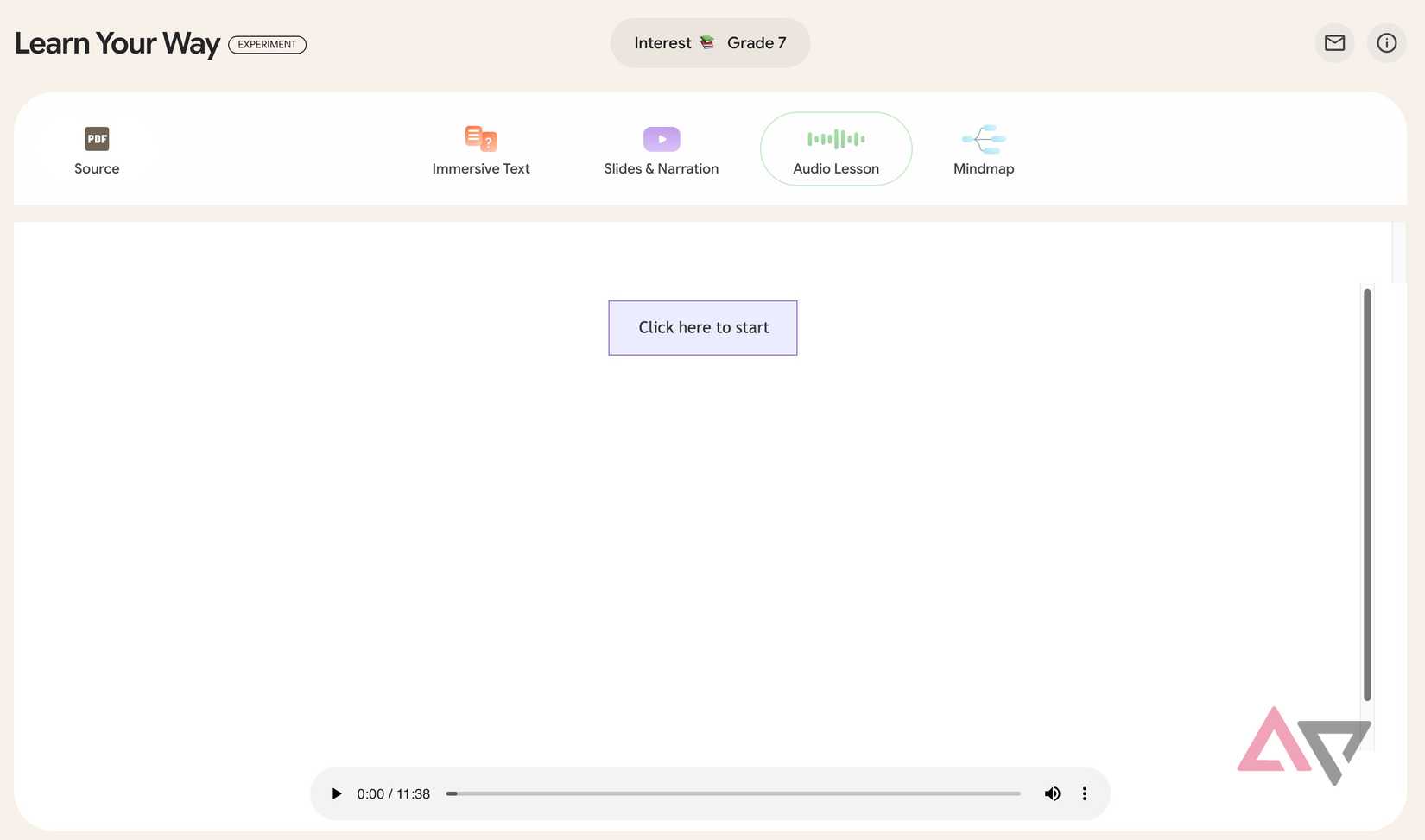Click the Audio Lesson waveform icon
Viewport: 1425px width, 840px height.
point(835,138)
